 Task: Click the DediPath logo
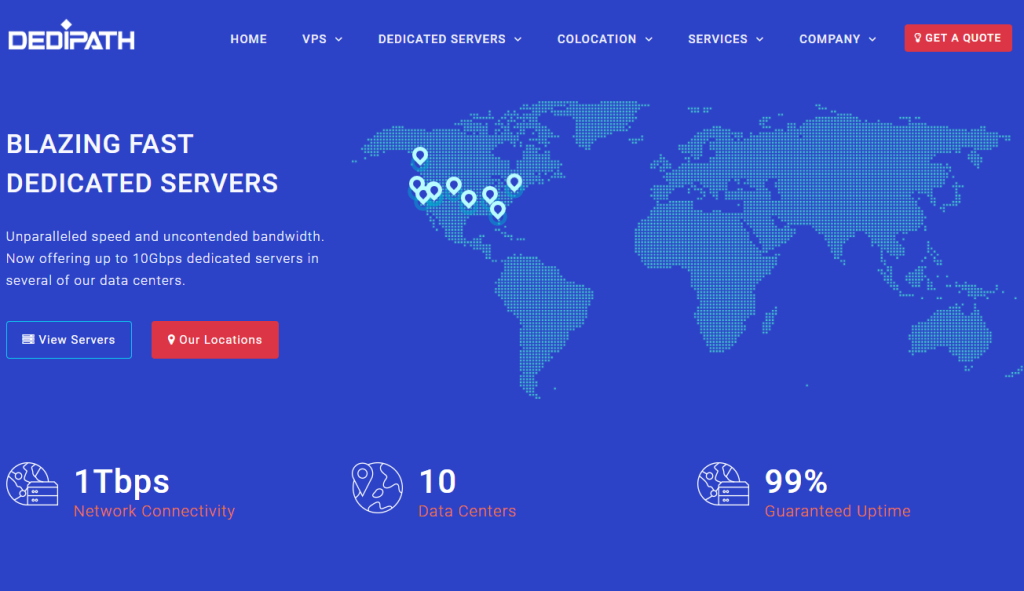(x=71, y=36)
